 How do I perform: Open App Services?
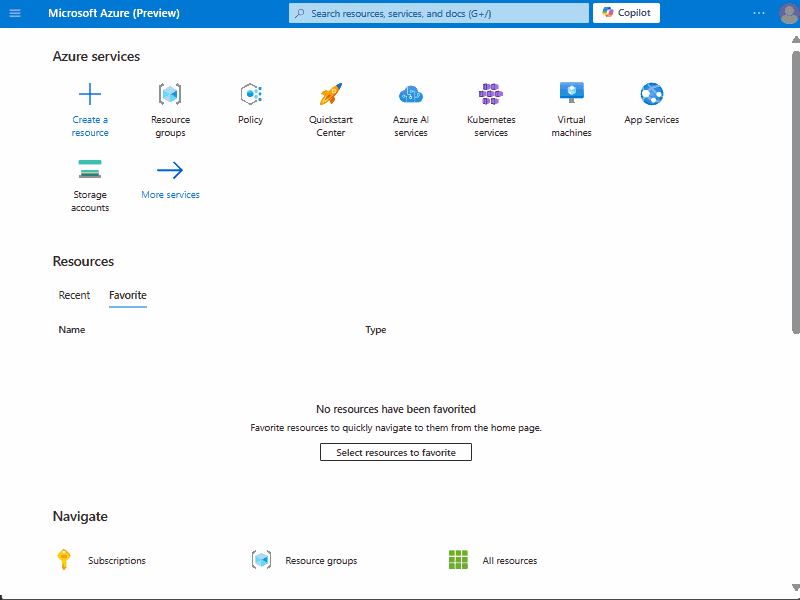(651, 95)
